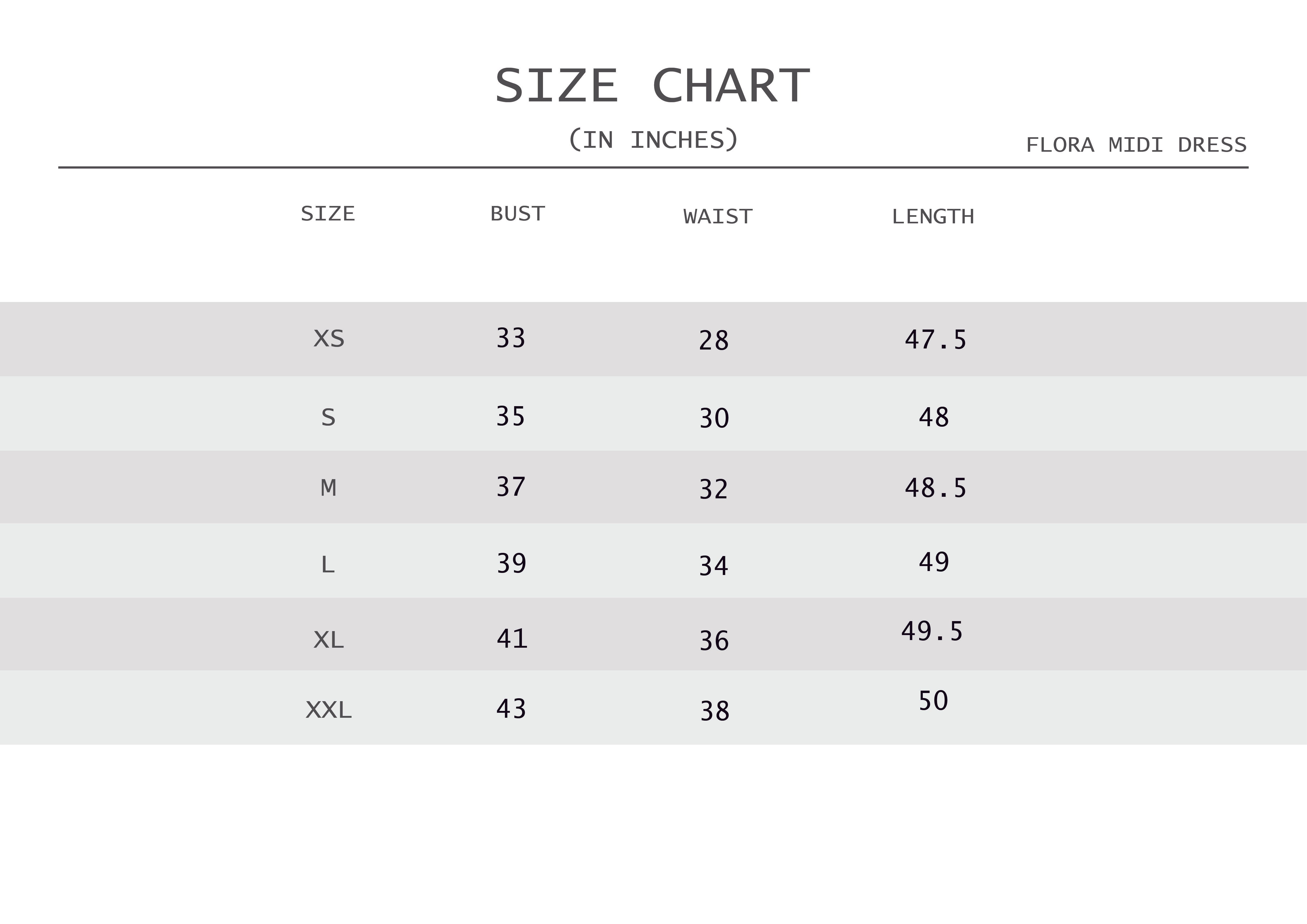The width and height of the screenshot is (1307, 924).
Task: Click bust value 43 for XXL
Action: pos(511,709)
